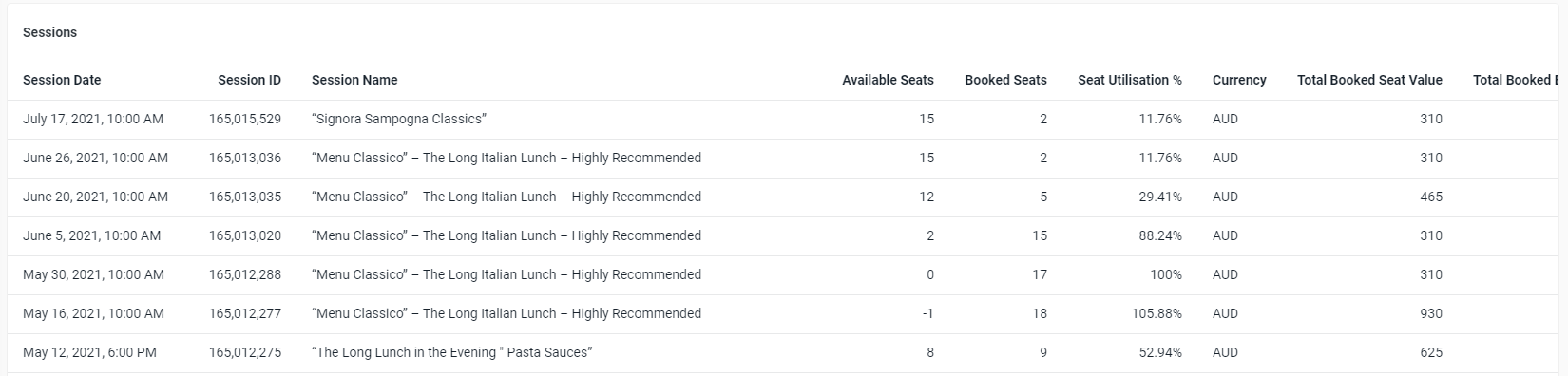
Task: Click the May 16, 2021 session date
Action: coord(93,313)
